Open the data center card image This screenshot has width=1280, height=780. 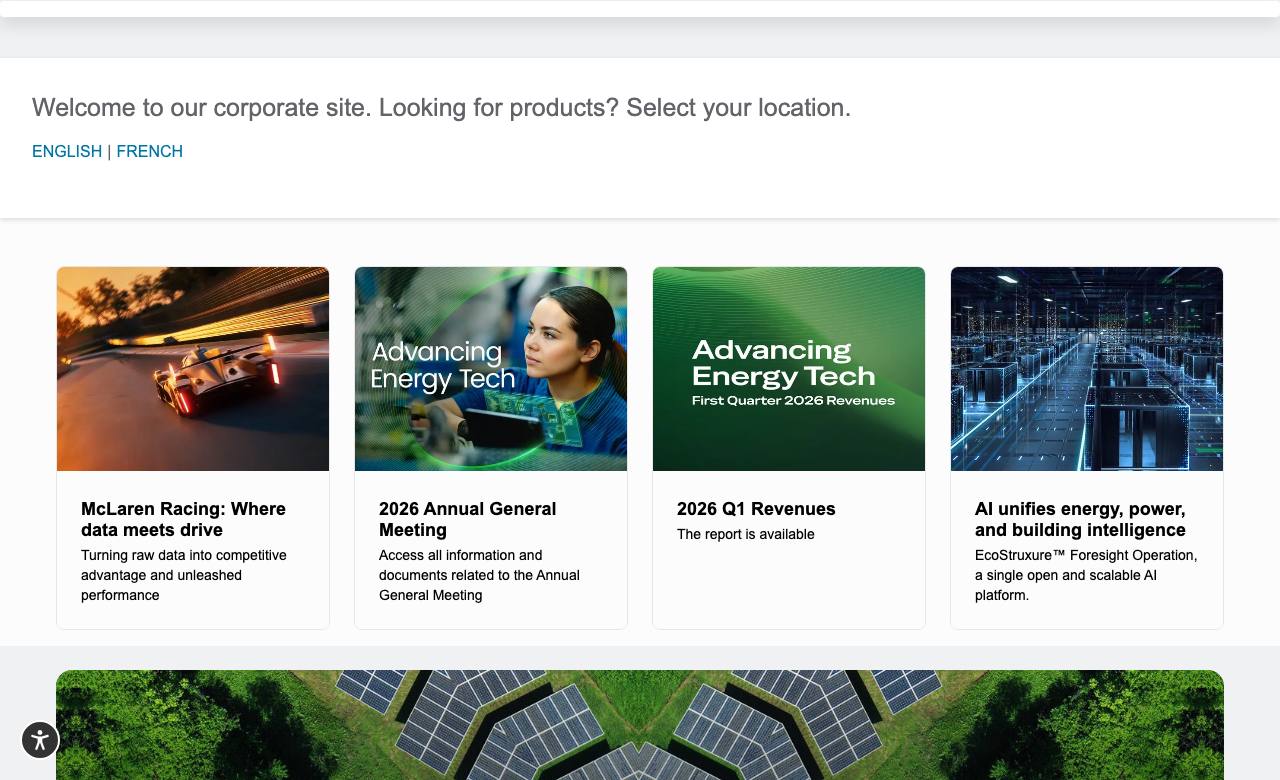click(1087, 369)
